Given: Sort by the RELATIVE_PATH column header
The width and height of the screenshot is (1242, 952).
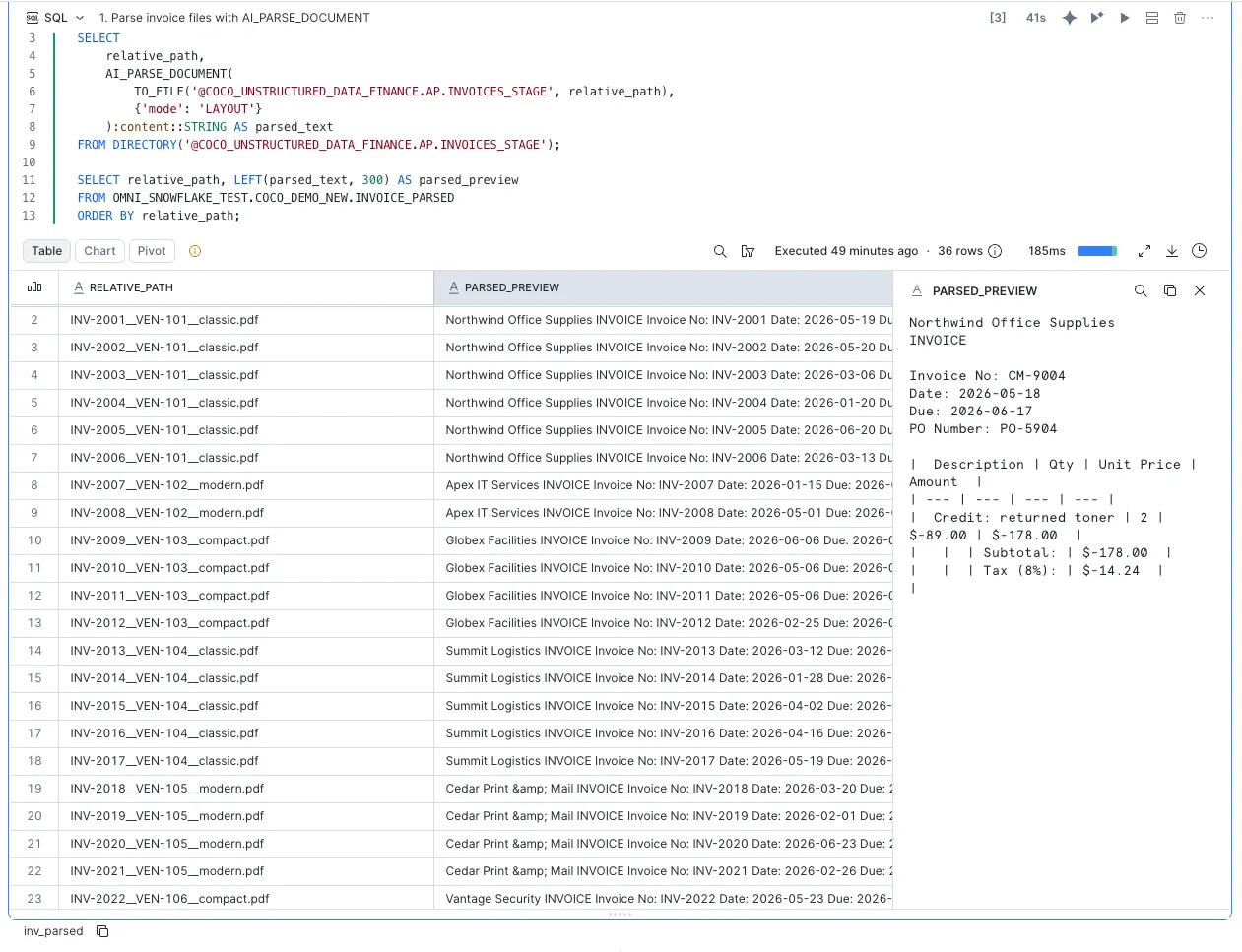Looking at the screenshot, I should pos(246,287).
